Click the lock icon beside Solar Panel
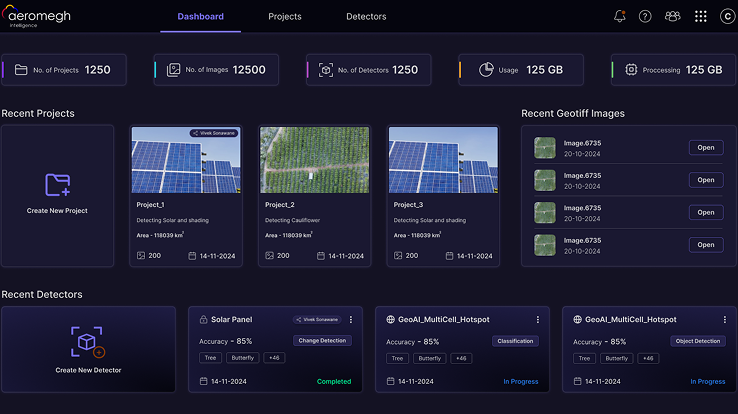The image size is (738, 414). (203, 319)
